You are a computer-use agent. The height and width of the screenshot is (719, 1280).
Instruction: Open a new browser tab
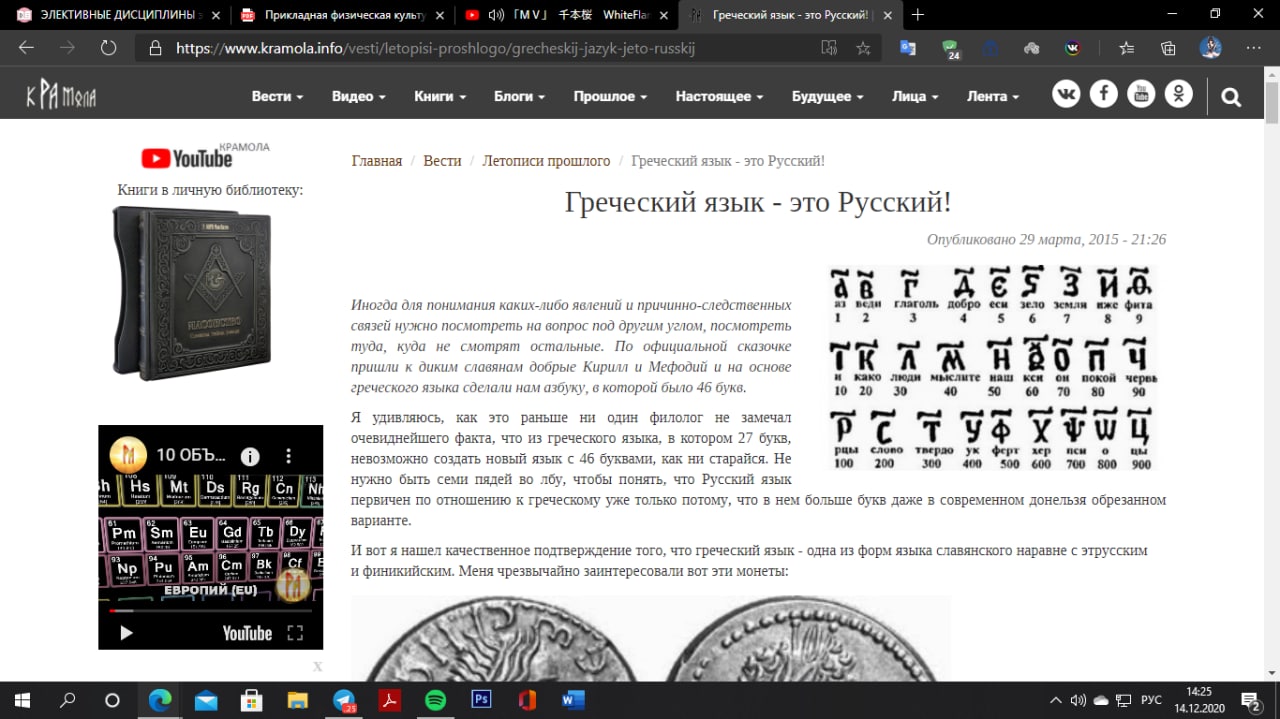pos(918,15)
